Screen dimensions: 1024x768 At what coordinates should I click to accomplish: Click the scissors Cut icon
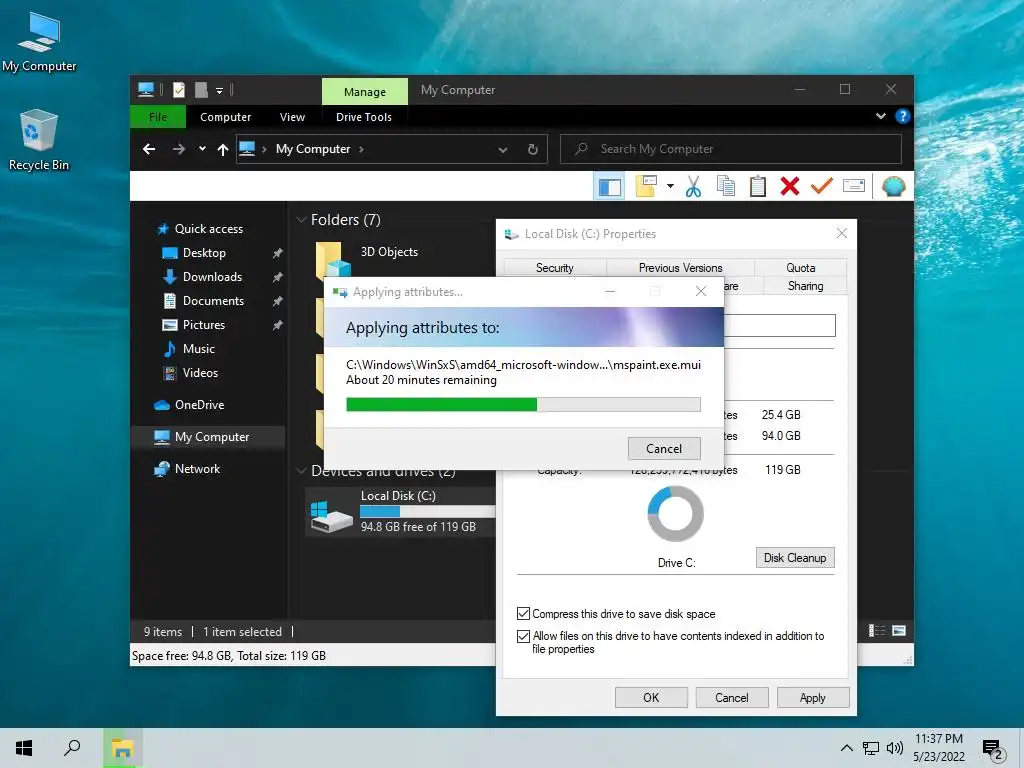(x=693, y=187)
